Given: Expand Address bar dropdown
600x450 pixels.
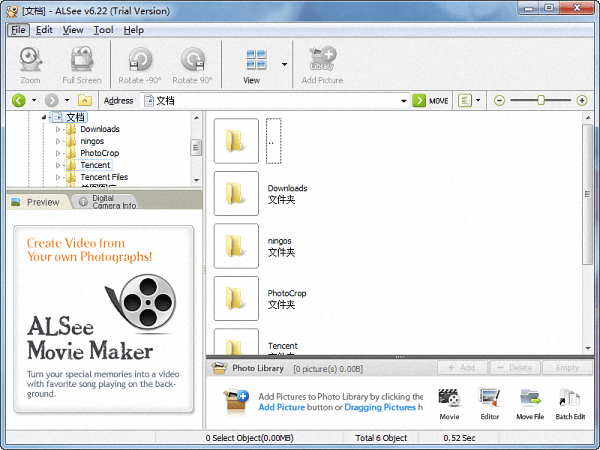Looking at the screenshot, I should (403, 101).
